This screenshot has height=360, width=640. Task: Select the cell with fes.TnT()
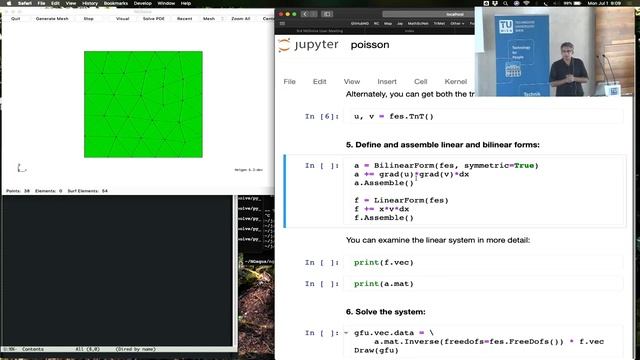tap(484, 116)
